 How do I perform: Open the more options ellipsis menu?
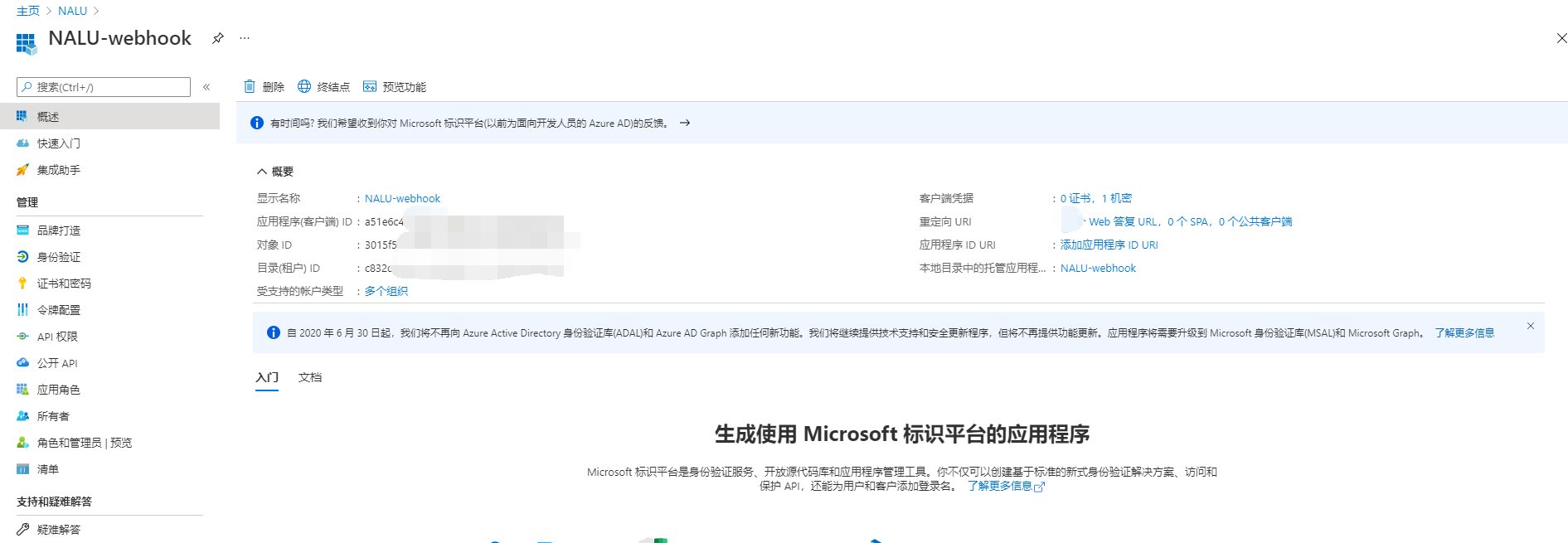click(245, 38)
